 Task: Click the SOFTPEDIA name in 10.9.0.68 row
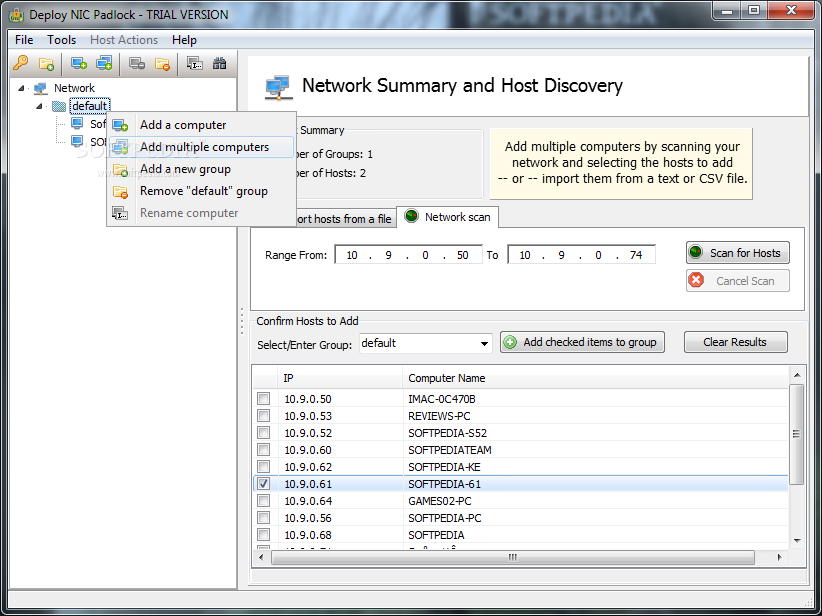coord(436,535)
